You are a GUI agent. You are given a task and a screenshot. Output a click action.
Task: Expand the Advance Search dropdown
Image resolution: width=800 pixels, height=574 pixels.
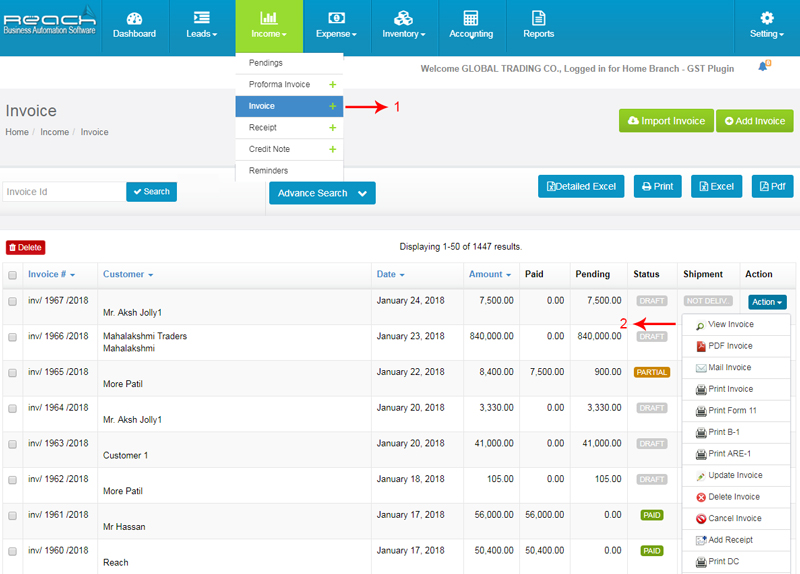pos(322,193)
